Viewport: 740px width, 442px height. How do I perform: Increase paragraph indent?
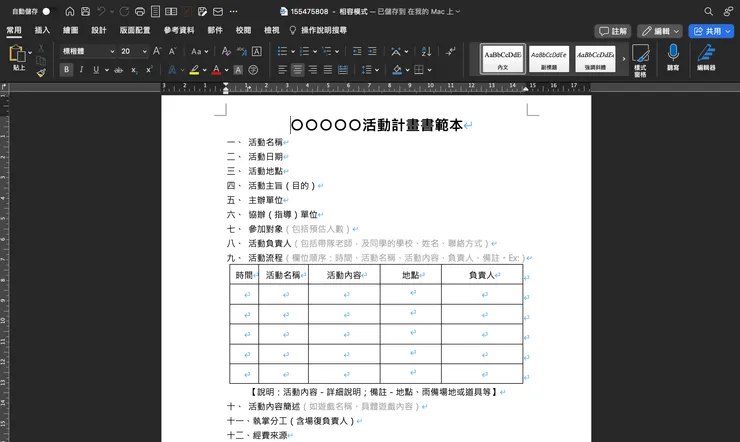(x=372, y=51)
